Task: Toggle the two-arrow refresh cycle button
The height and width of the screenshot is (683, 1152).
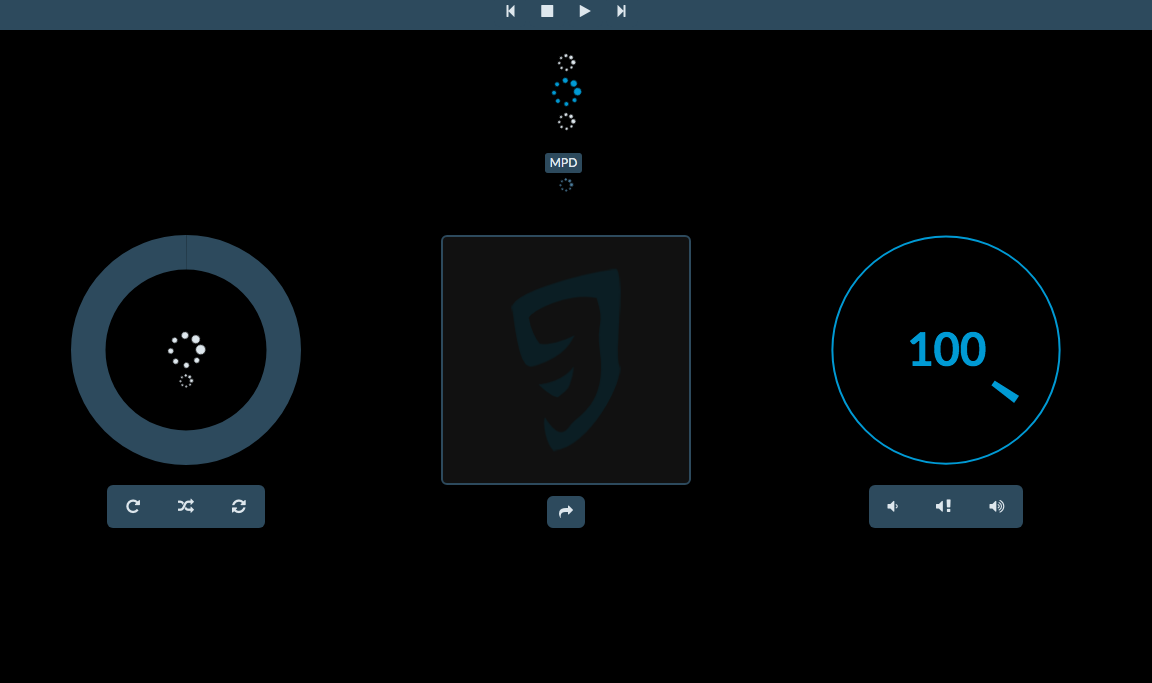Action: tap(238, 507)
